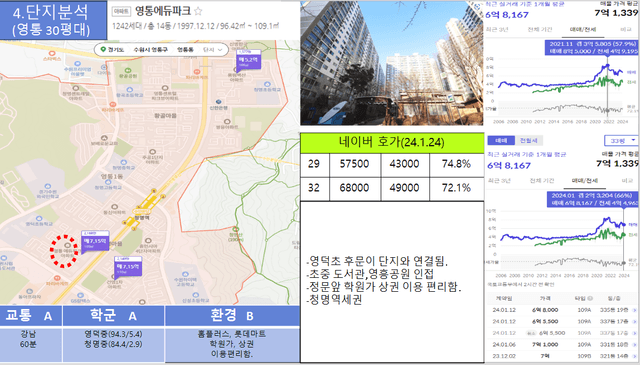Click the 주공1단지 아파트 map icon
Viewport: 640px width, 365px height.
click(153, 152)
